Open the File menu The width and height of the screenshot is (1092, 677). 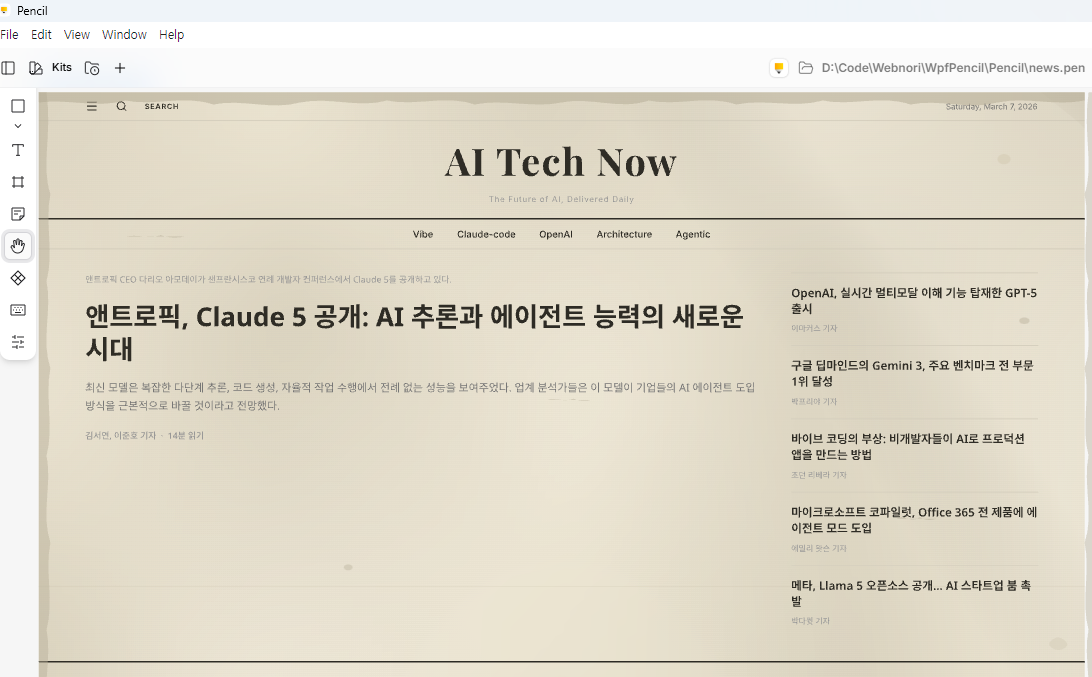click(9, 35)
